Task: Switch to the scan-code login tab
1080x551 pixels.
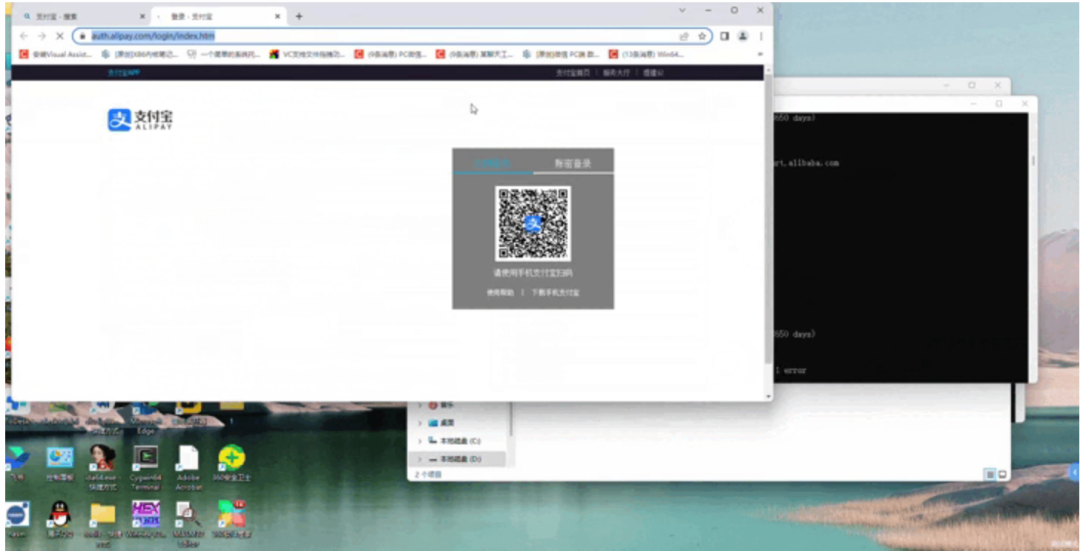Action: pyautogui.click(x=492, y=163)
